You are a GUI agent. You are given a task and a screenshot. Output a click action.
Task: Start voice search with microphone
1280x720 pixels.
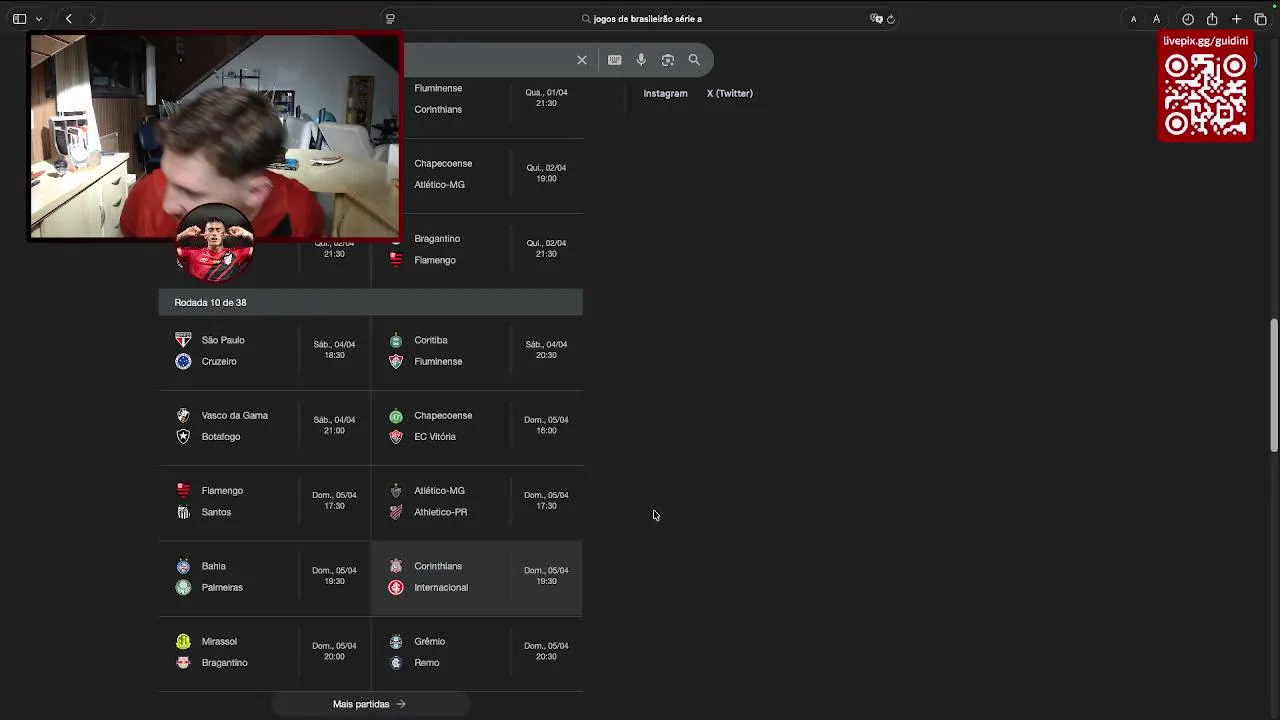click(x=641, y=60)
